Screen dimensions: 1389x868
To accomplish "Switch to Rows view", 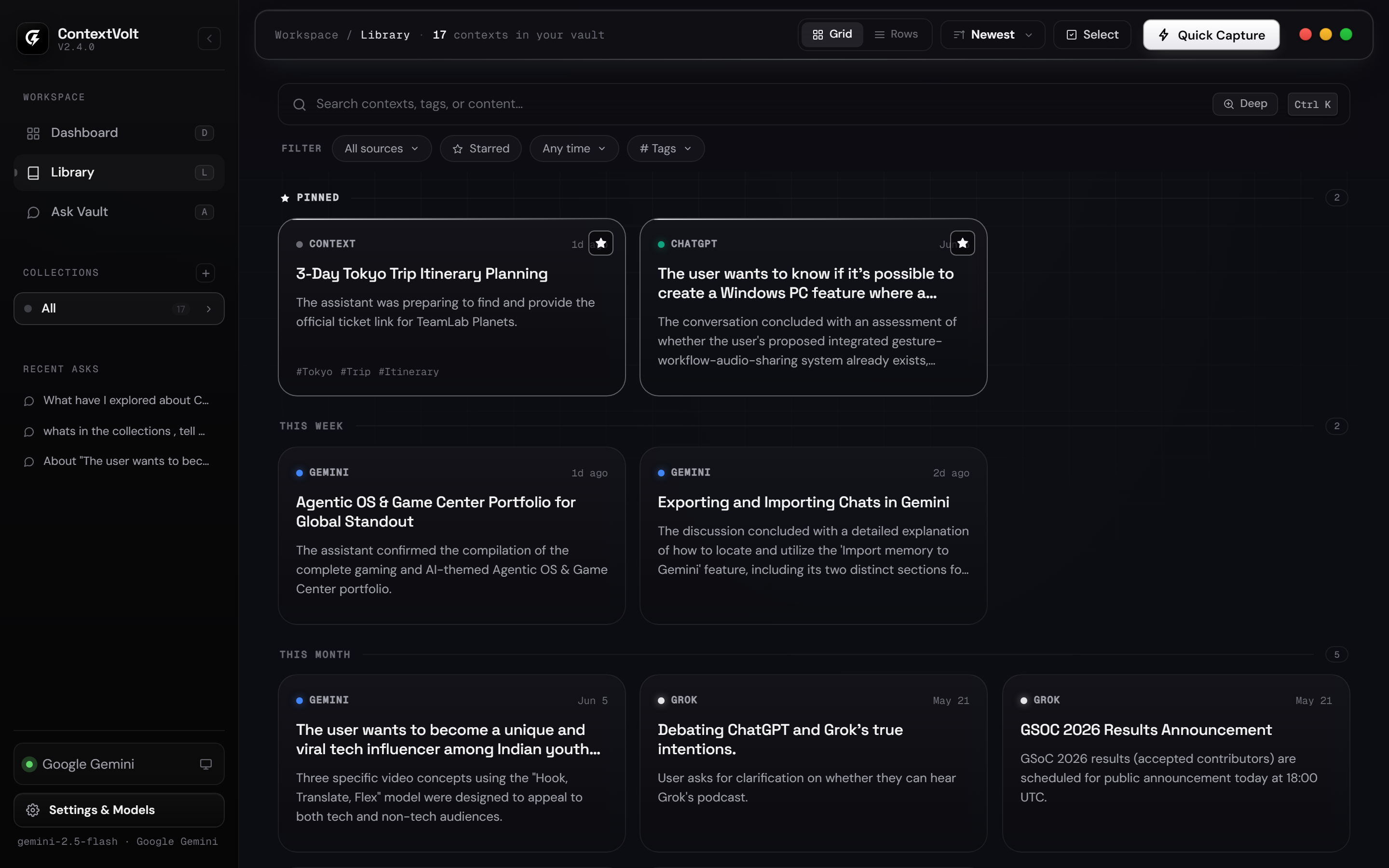I will pos(896,34).
